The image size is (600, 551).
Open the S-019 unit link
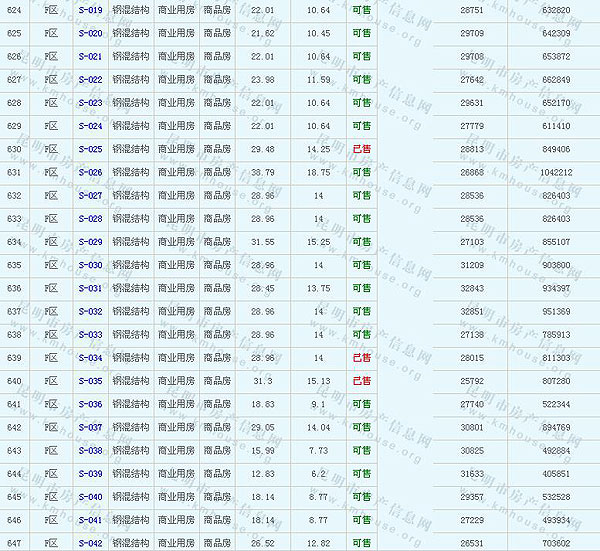click(90, 10)
